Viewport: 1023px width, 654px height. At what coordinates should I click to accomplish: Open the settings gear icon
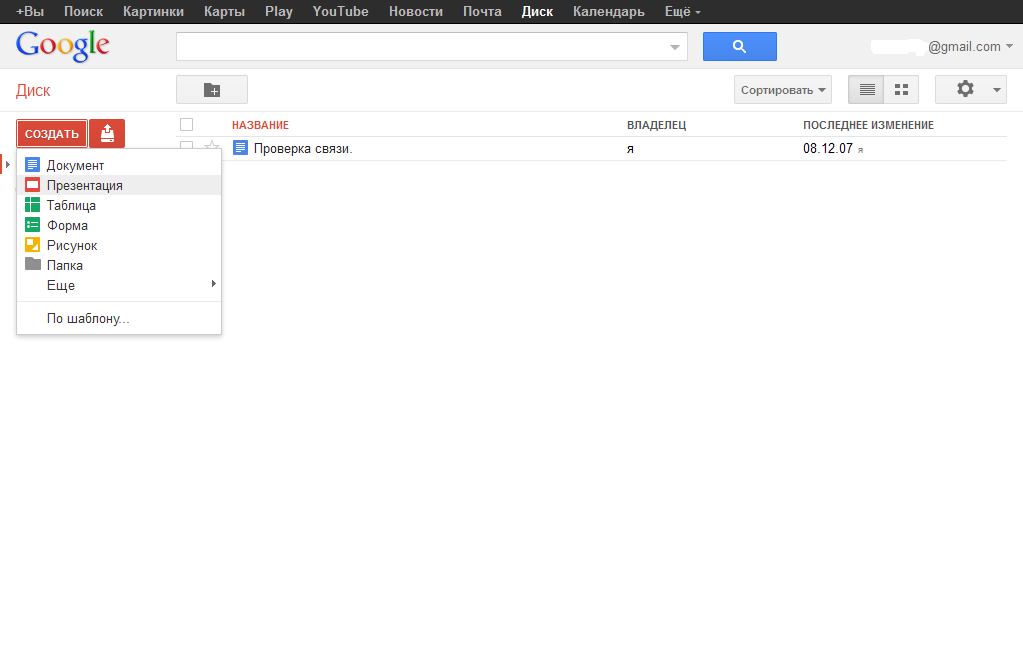[965, 89]
